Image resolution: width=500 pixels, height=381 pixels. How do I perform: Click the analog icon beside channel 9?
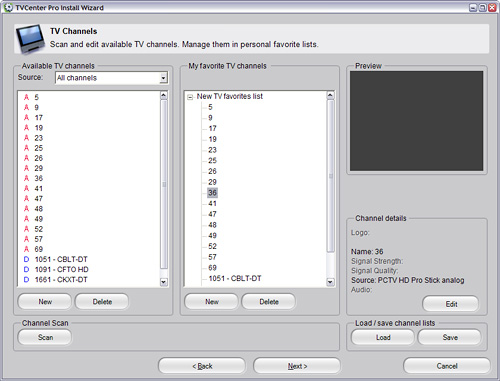(x=26, y=107)
